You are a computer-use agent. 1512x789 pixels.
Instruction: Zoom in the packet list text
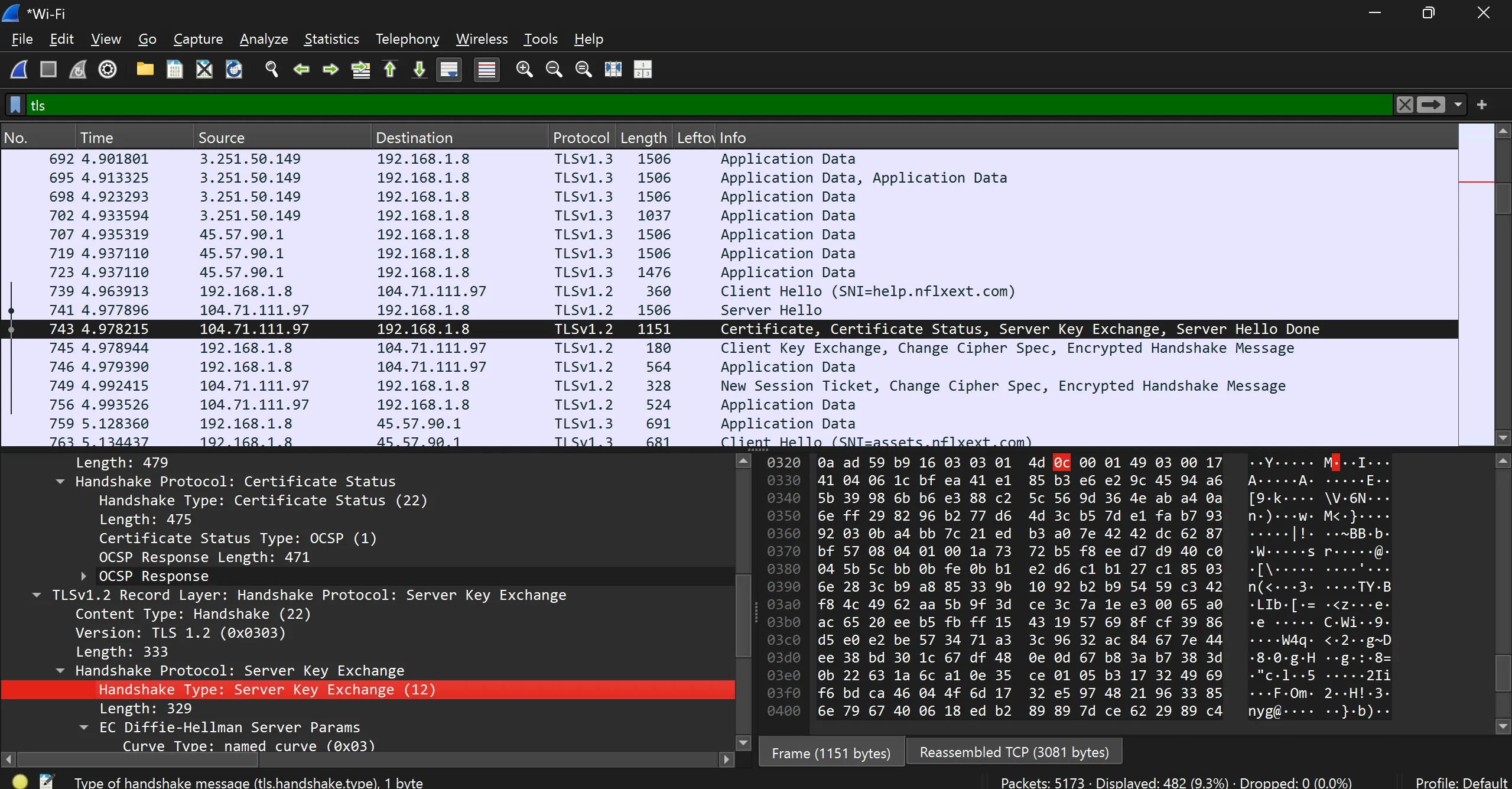click(524, 70)
